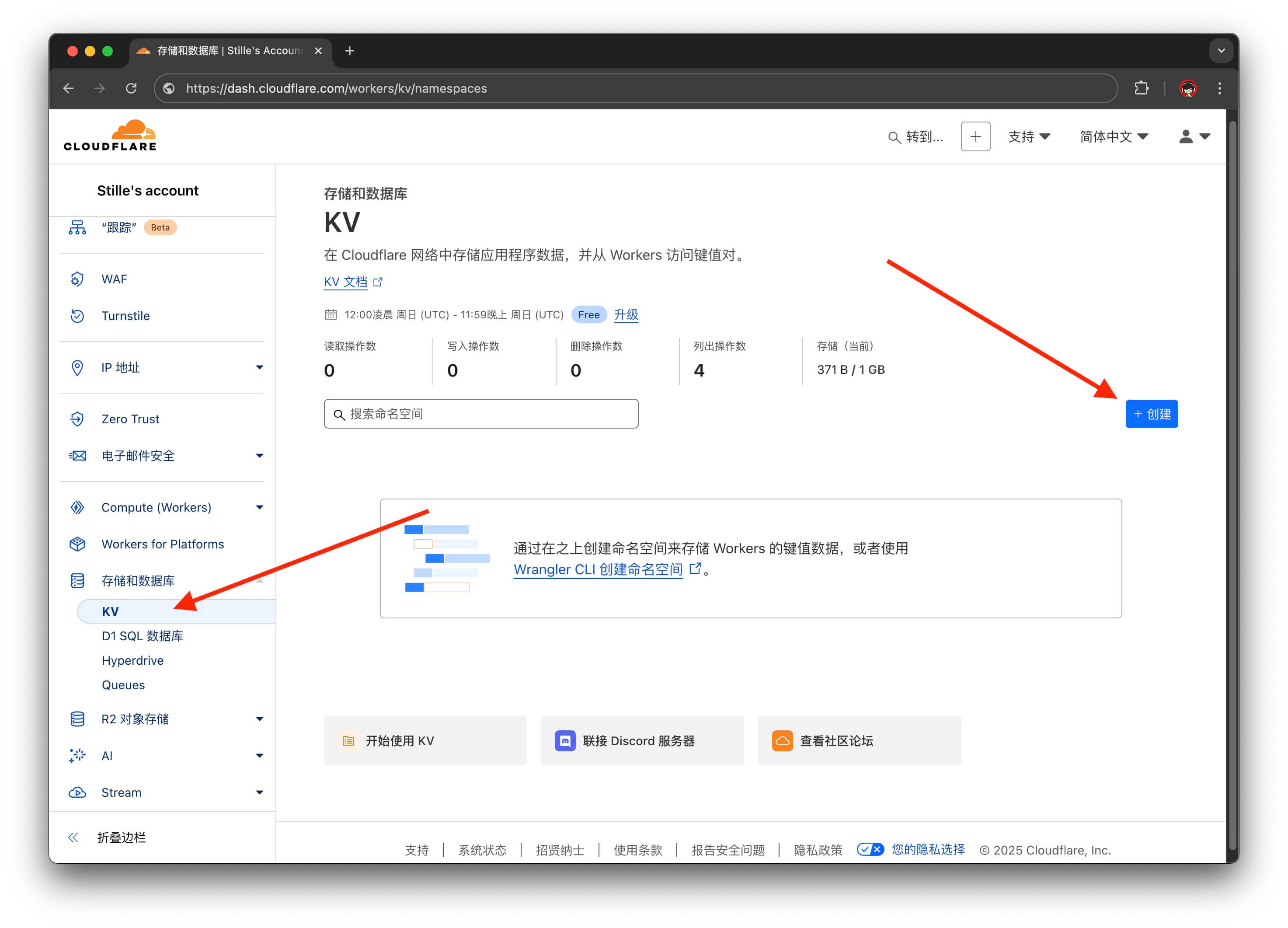Screen dimensions: 1288x928
Task: Click the R2 对象存储 bucket icon
Action: point(77,719)
